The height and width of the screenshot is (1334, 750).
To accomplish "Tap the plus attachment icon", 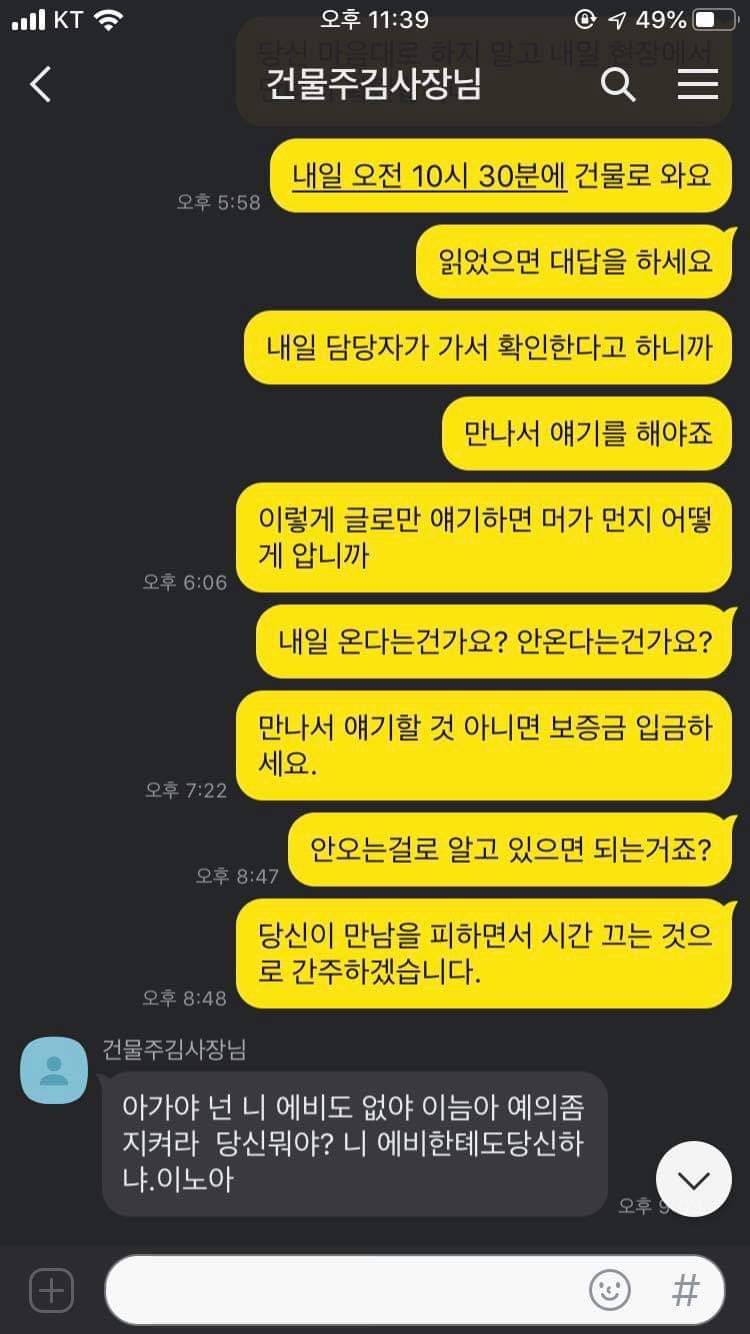I will pos(51,1290).
